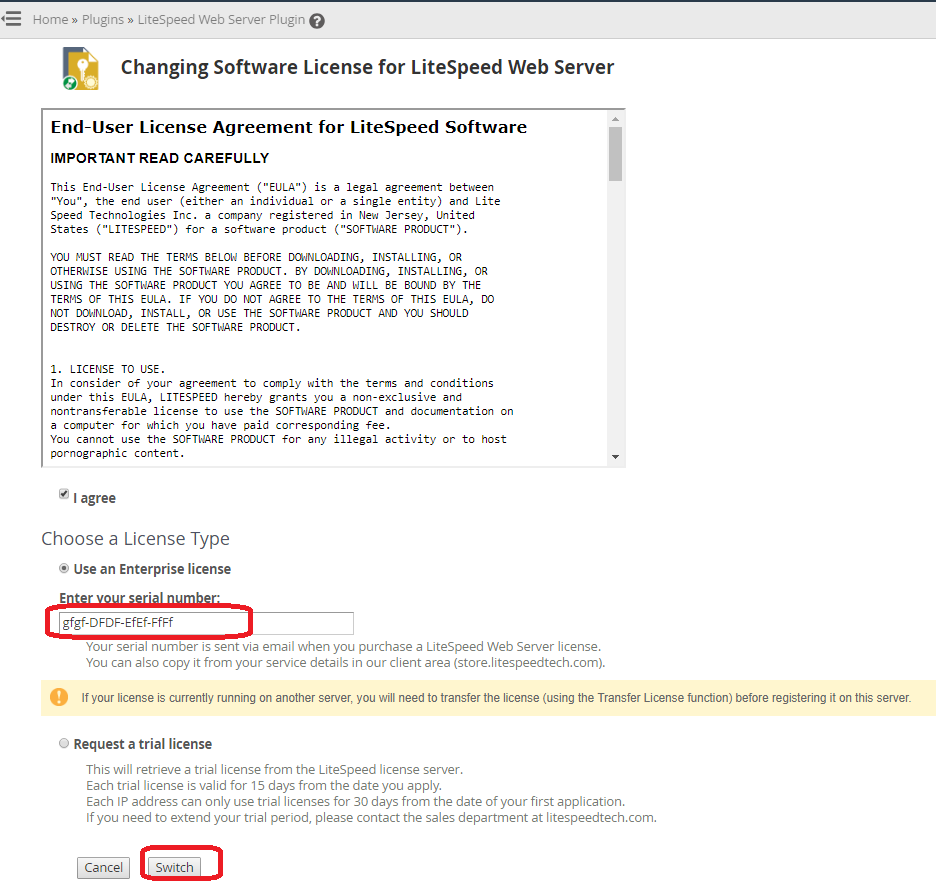This screenshot has width=936, height=888.
Task: Click the 'Transfer License function' warning message
Action: coord(496,698)
